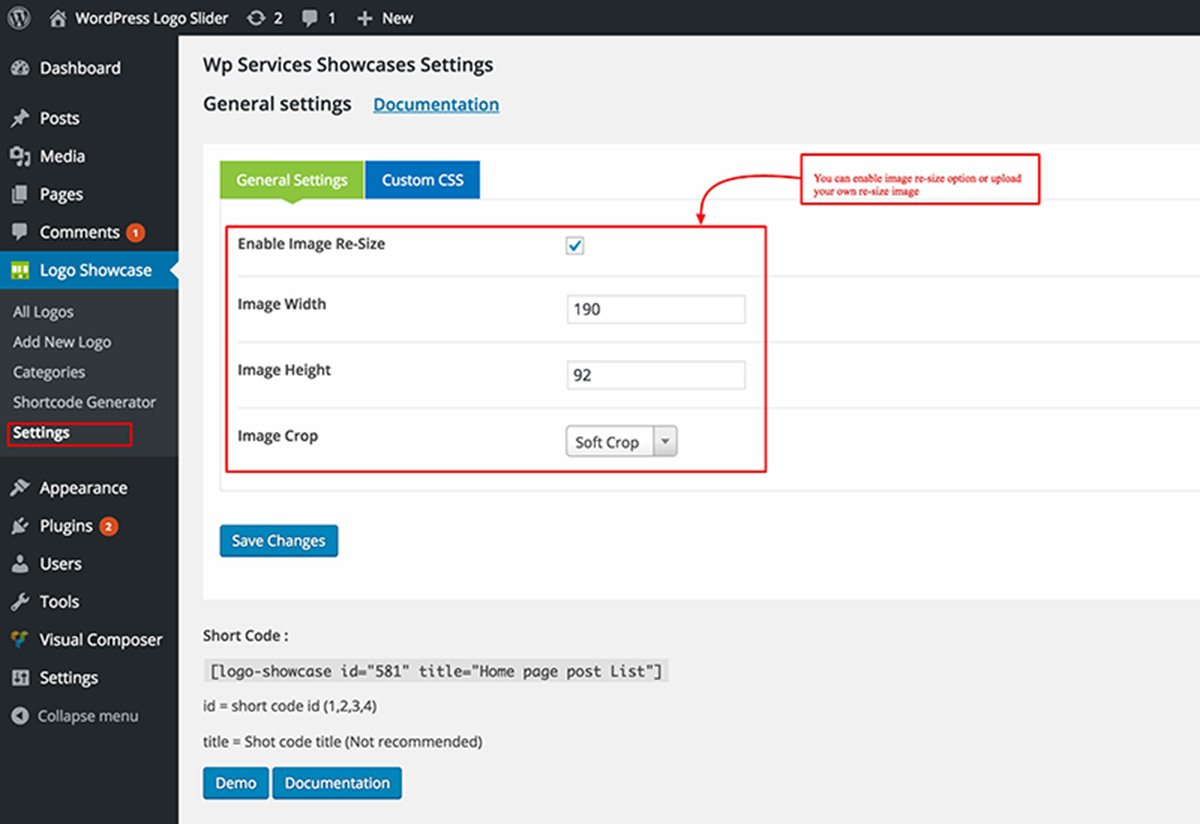Click the plus icon beside New
This screenshot has height=824, width=1200.
pos(365,18)
